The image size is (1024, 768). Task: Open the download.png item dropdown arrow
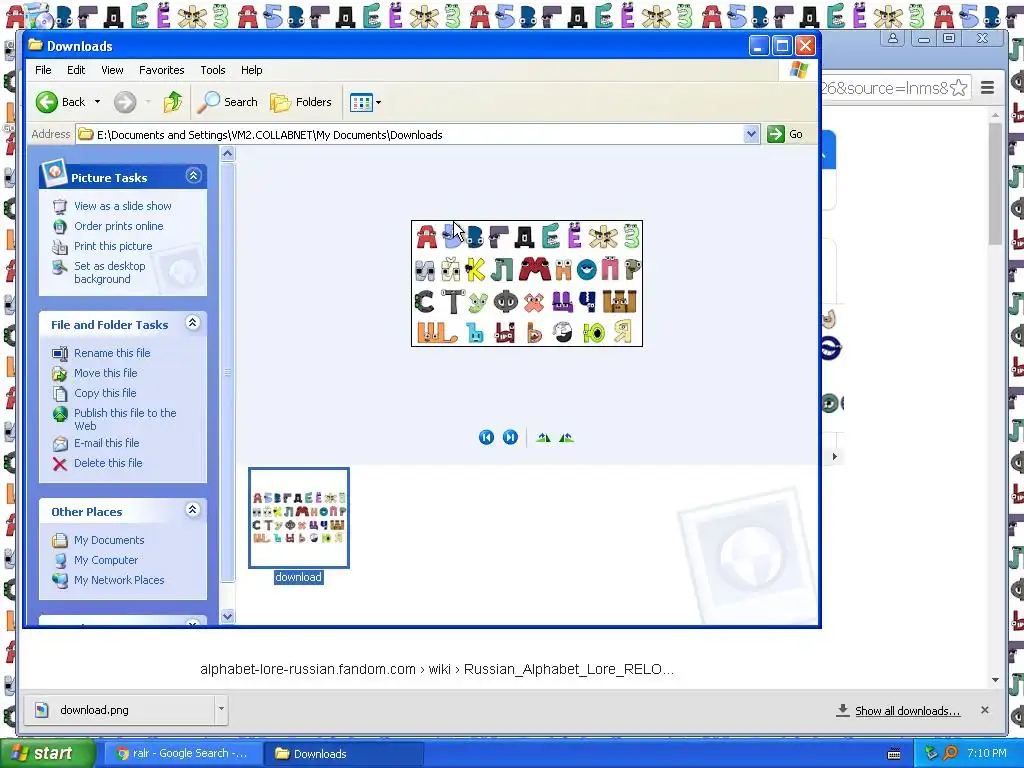coord(221,709)
